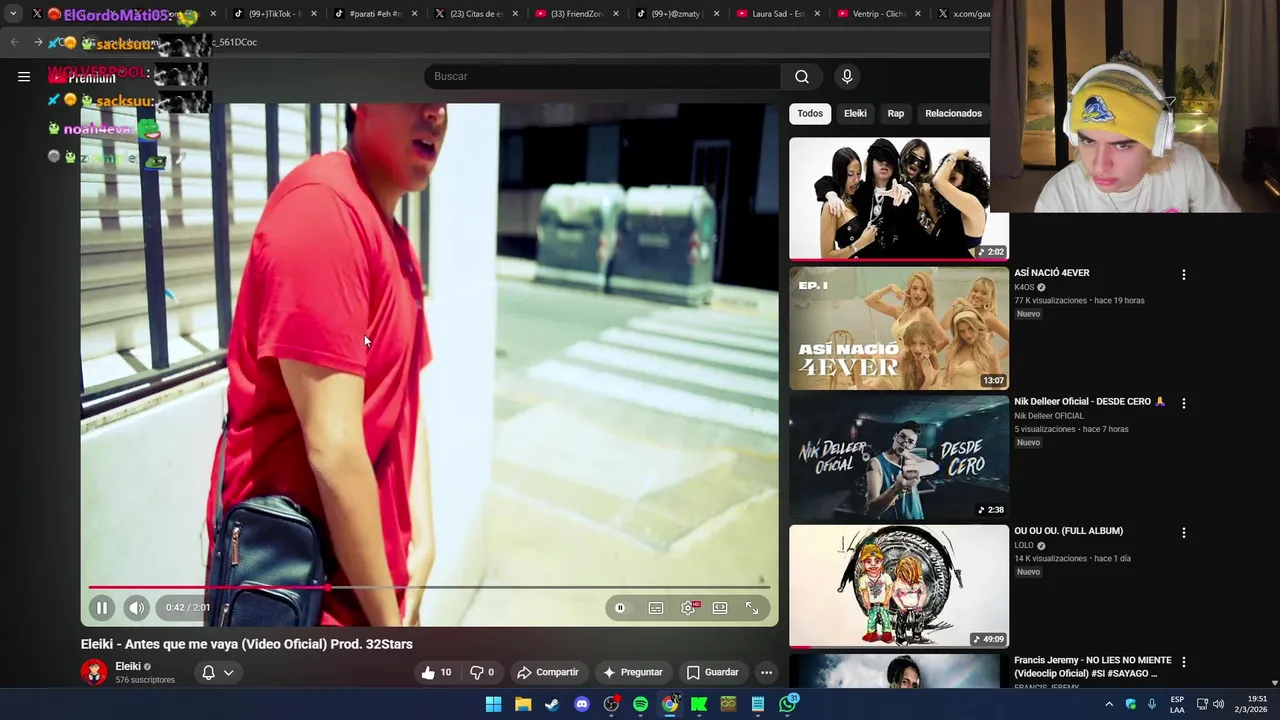Screen dimensions: 1280x720
Task: Click Francis Jeremy NO LIES NO MIENTE title
Action: click(1092, 667)
